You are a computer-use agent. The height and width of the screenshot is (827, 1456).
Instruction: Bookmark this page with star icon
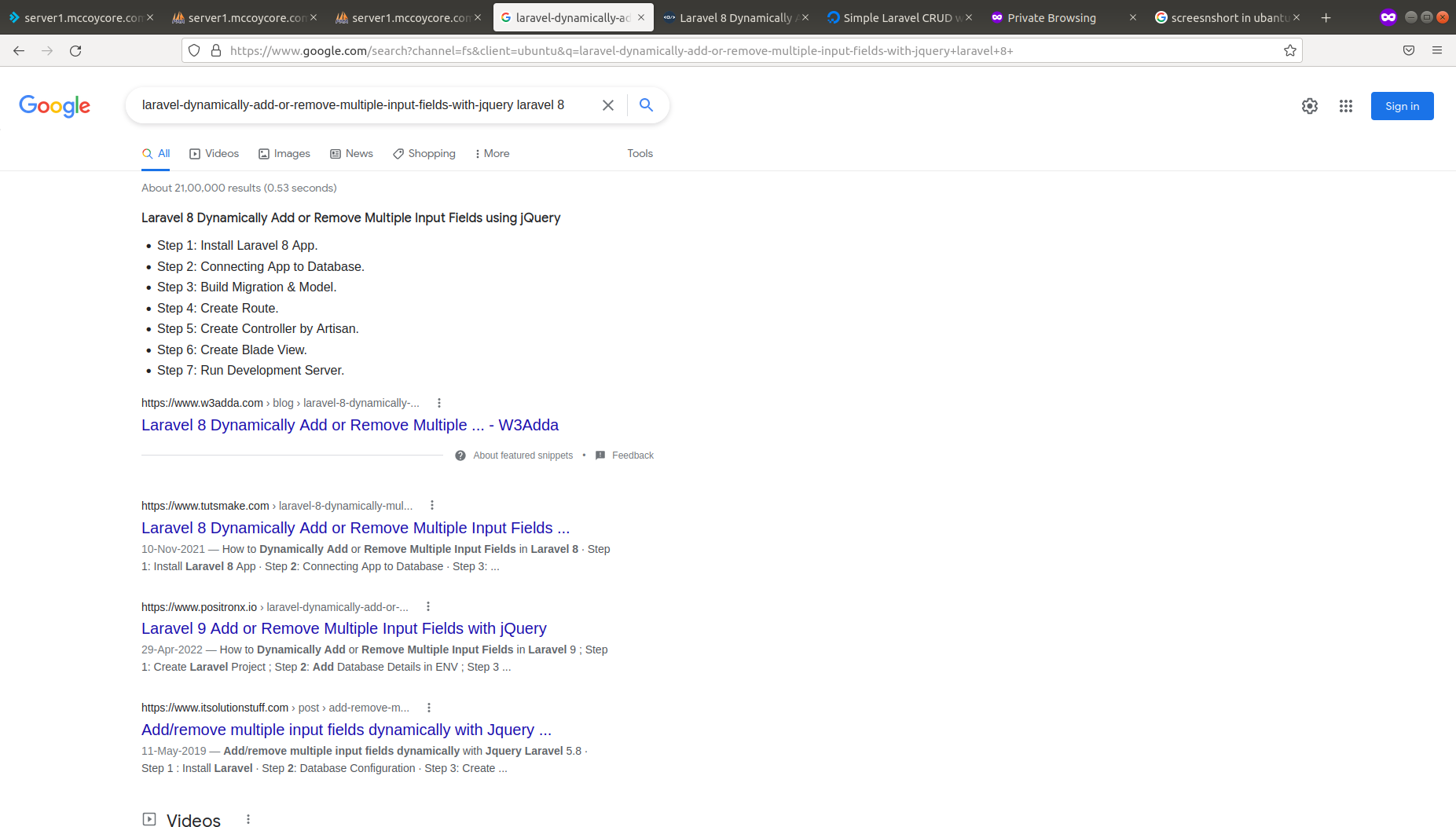coord(1289,51)
